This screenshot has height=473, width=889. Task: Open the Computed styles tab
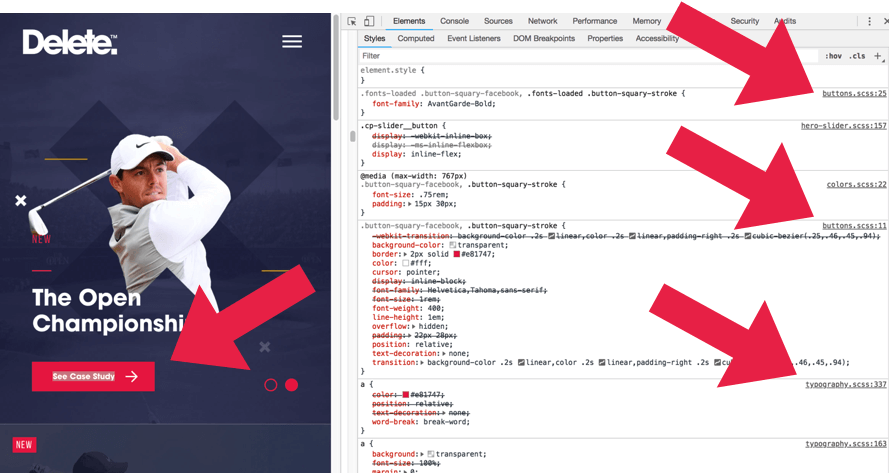click(x=416, y=39)
